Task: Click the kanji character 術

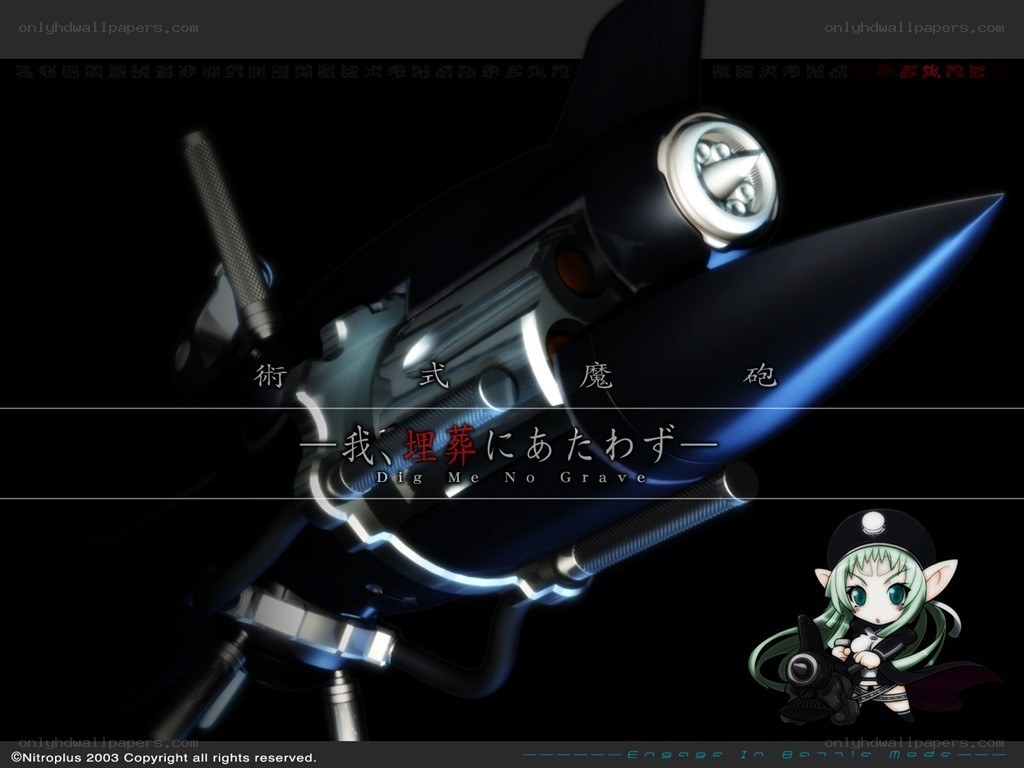Action: pyautogui.click(x=270, y=376)
